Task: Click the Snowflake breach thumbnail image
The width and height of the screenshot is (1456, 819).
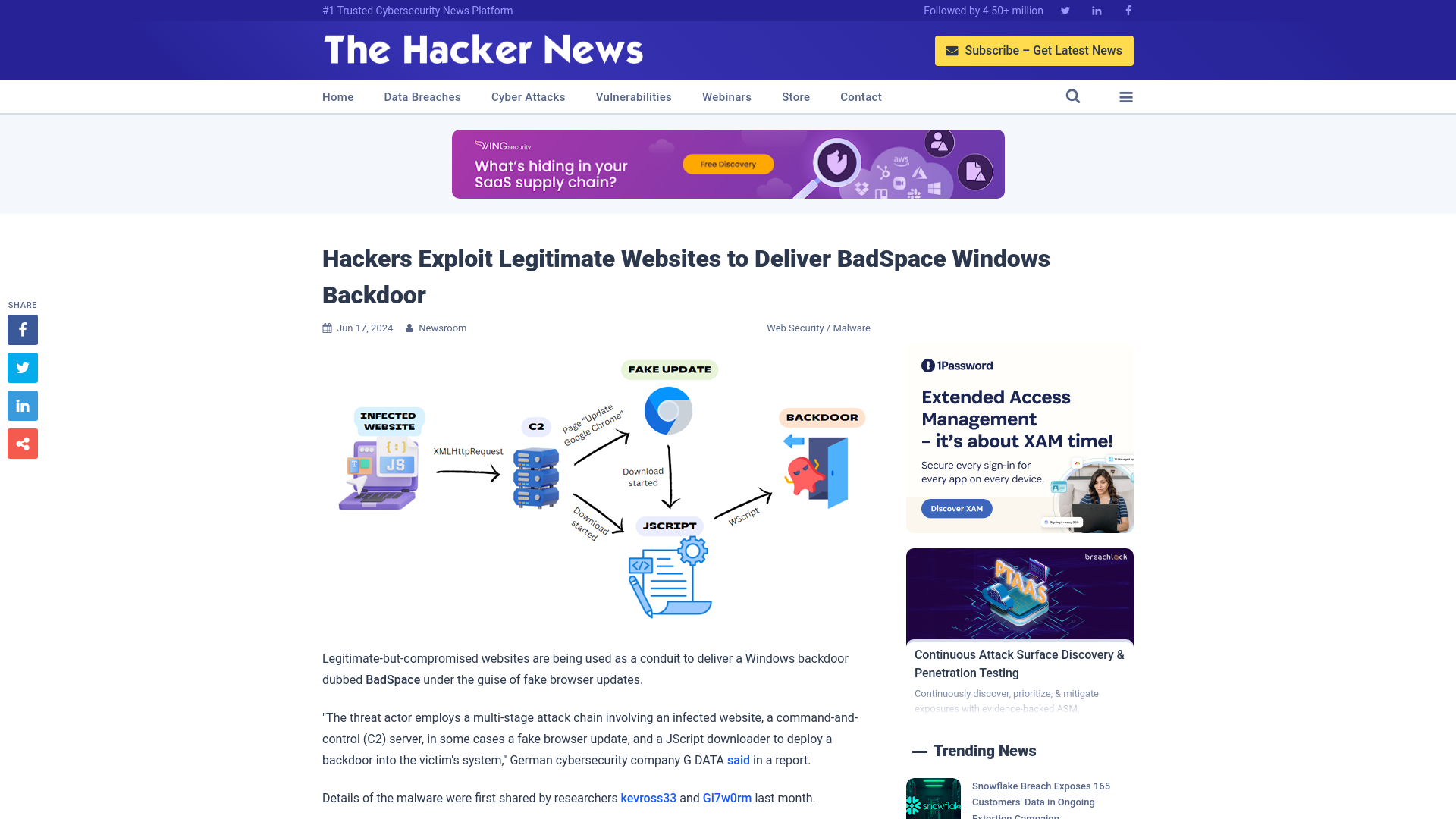Action: [x=933, y=798]
